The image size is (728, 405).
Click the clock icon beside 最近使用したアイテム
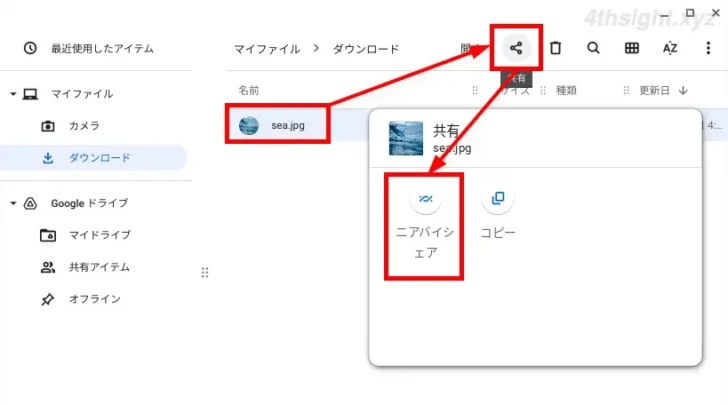click(x=30, y=48)
